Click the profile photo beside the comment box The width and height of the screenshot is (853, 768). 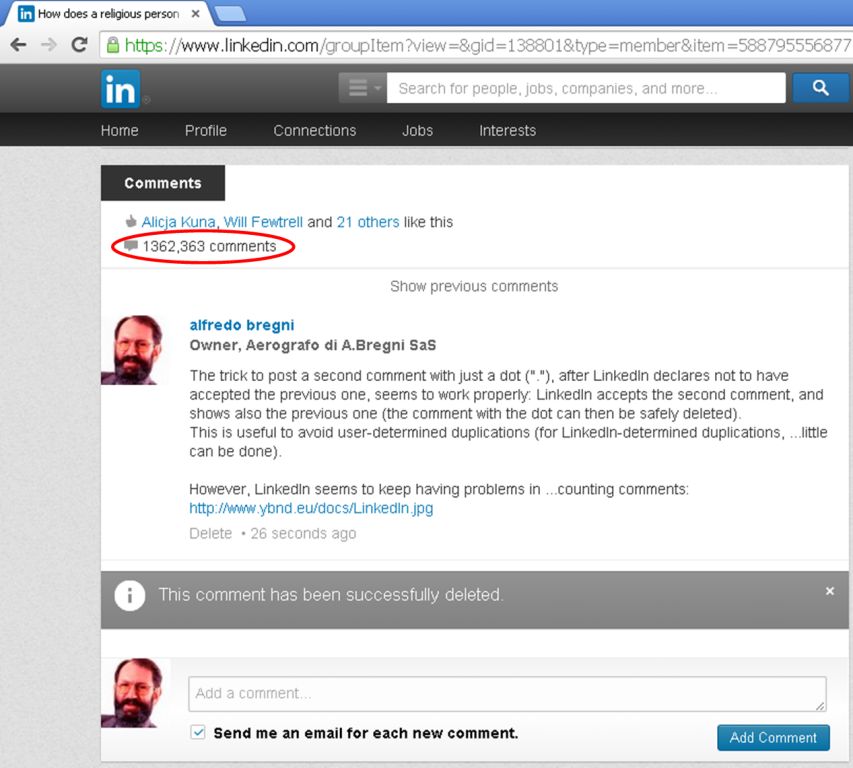132,693
